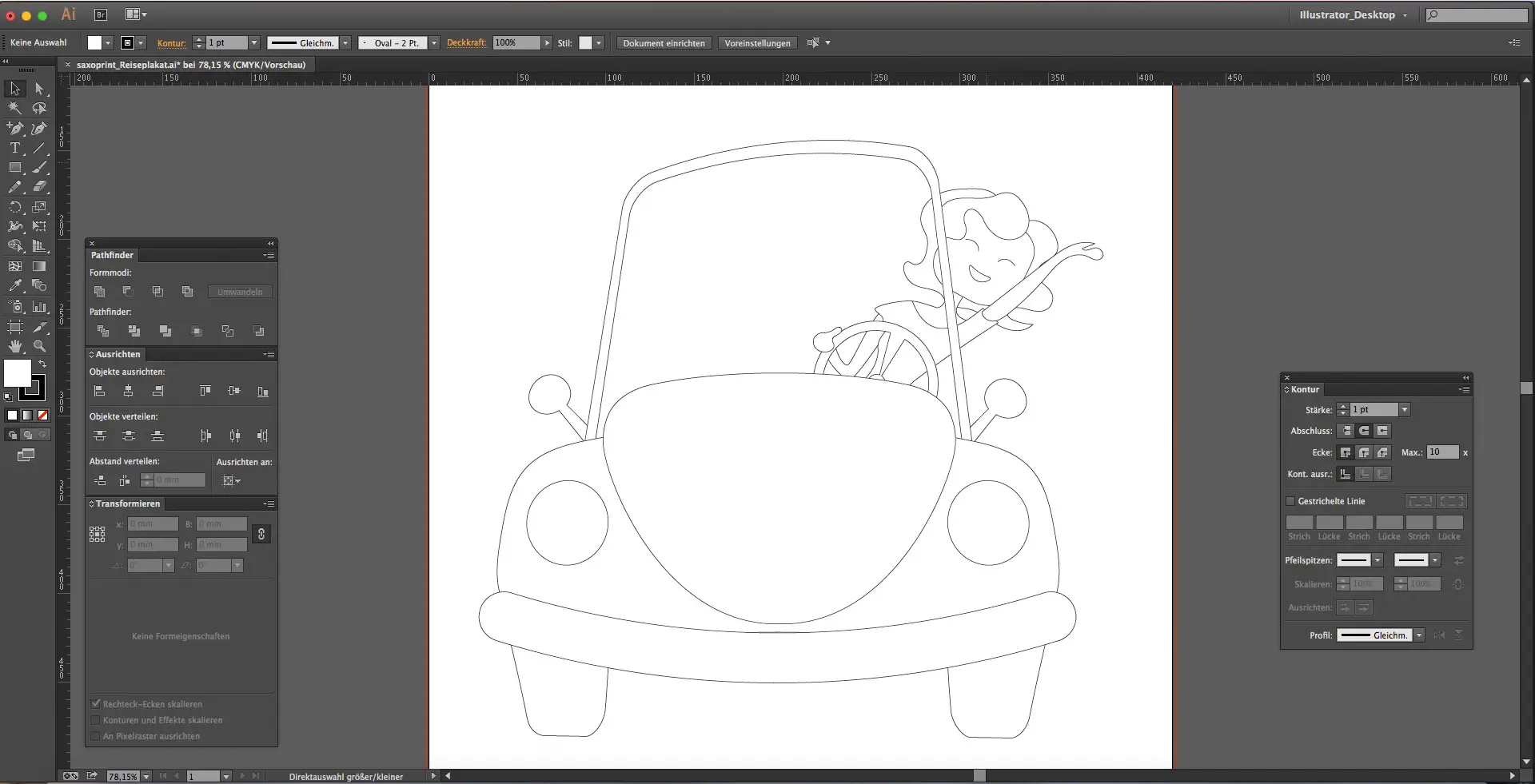Screen dimensions: 1535x784
Task: Open the Profil dropdown in Kontur panel
Action: tap(1419, 635)
